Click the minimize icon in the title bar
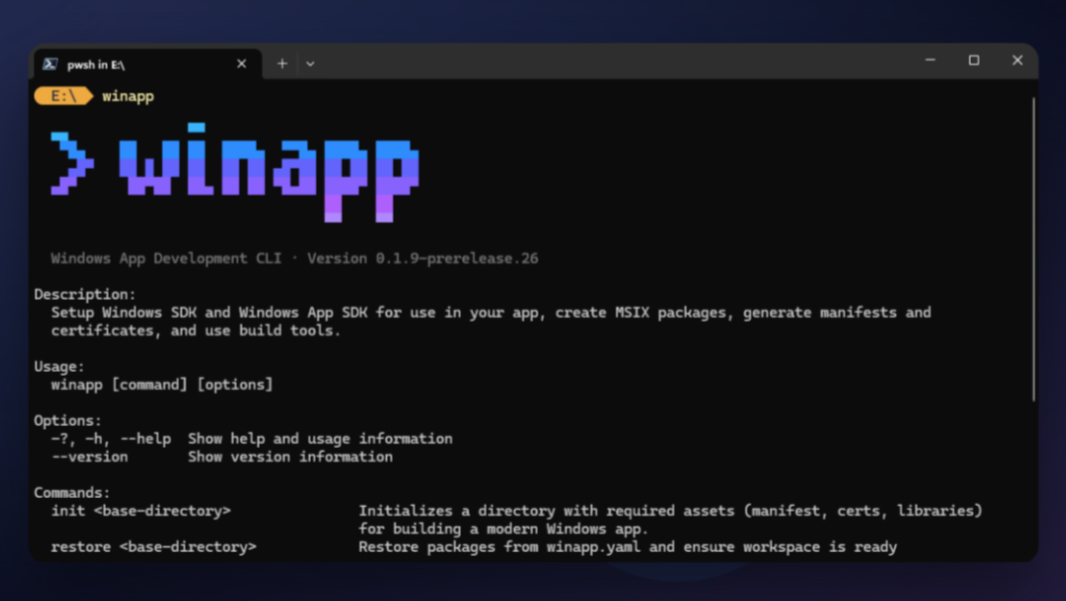The width and height of the screenshot is (1066, 601). click(930, 60)
